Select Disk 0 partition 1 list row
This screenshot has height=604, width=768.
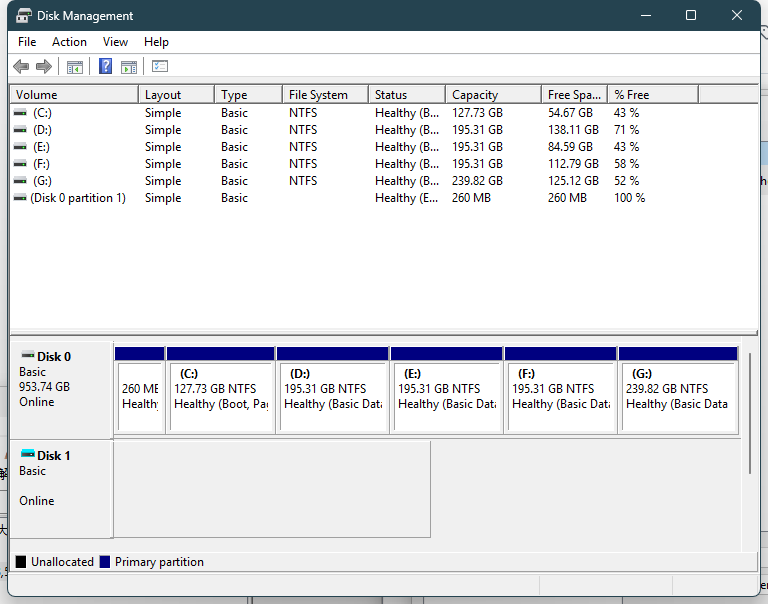point(78,198)
